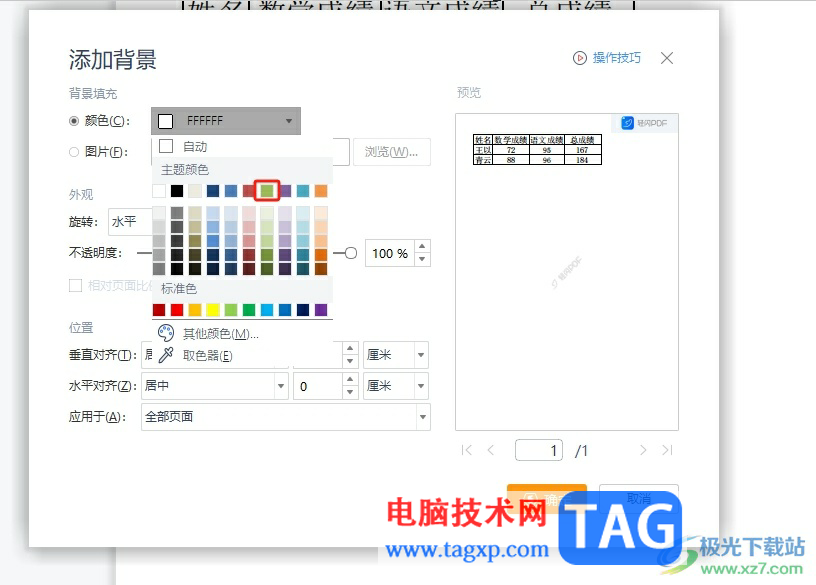
Task: Click the preview page number field
Action: click(539, 450)
